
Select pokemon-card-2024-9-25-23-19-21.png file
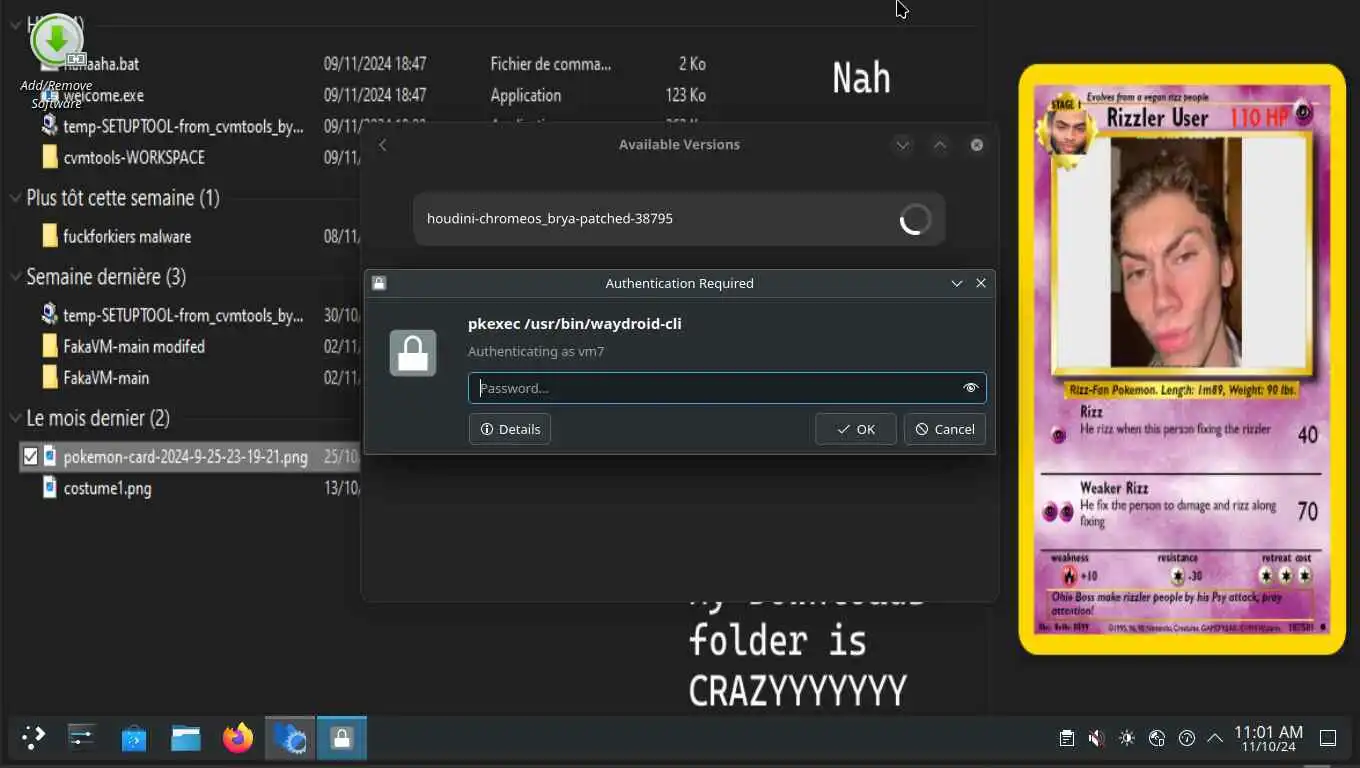(x=185, y=457)
